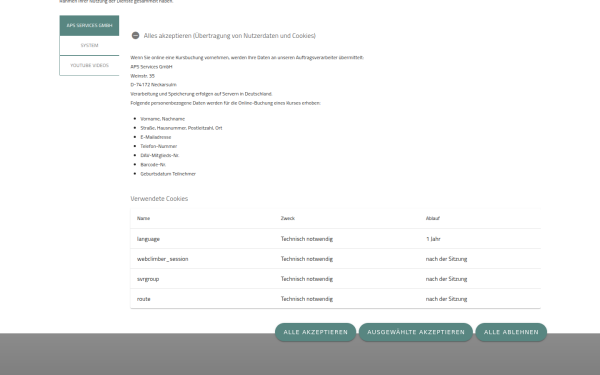The image size is (600, 375).
Task: Click the 'D-74172 Neckarsulm' address line
Action: tap(153, 85)
